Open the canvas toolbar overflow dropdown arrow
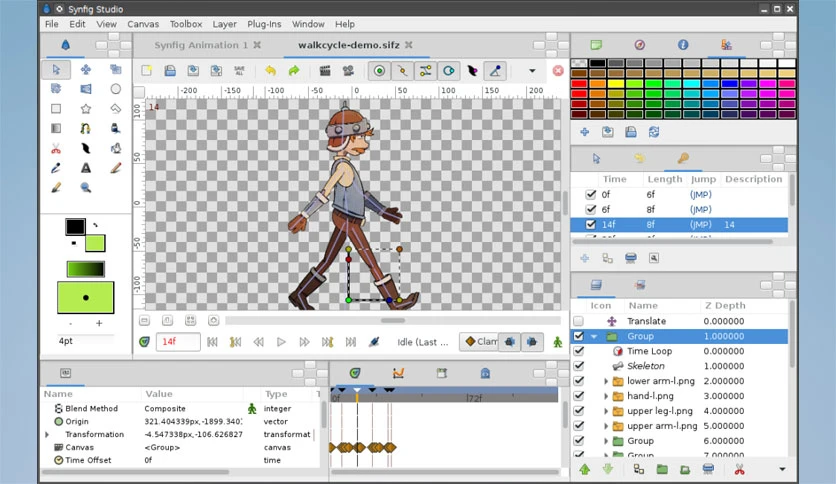Image resolution: width=836 pixels, height=484 pixels. (x=532, y=71)
